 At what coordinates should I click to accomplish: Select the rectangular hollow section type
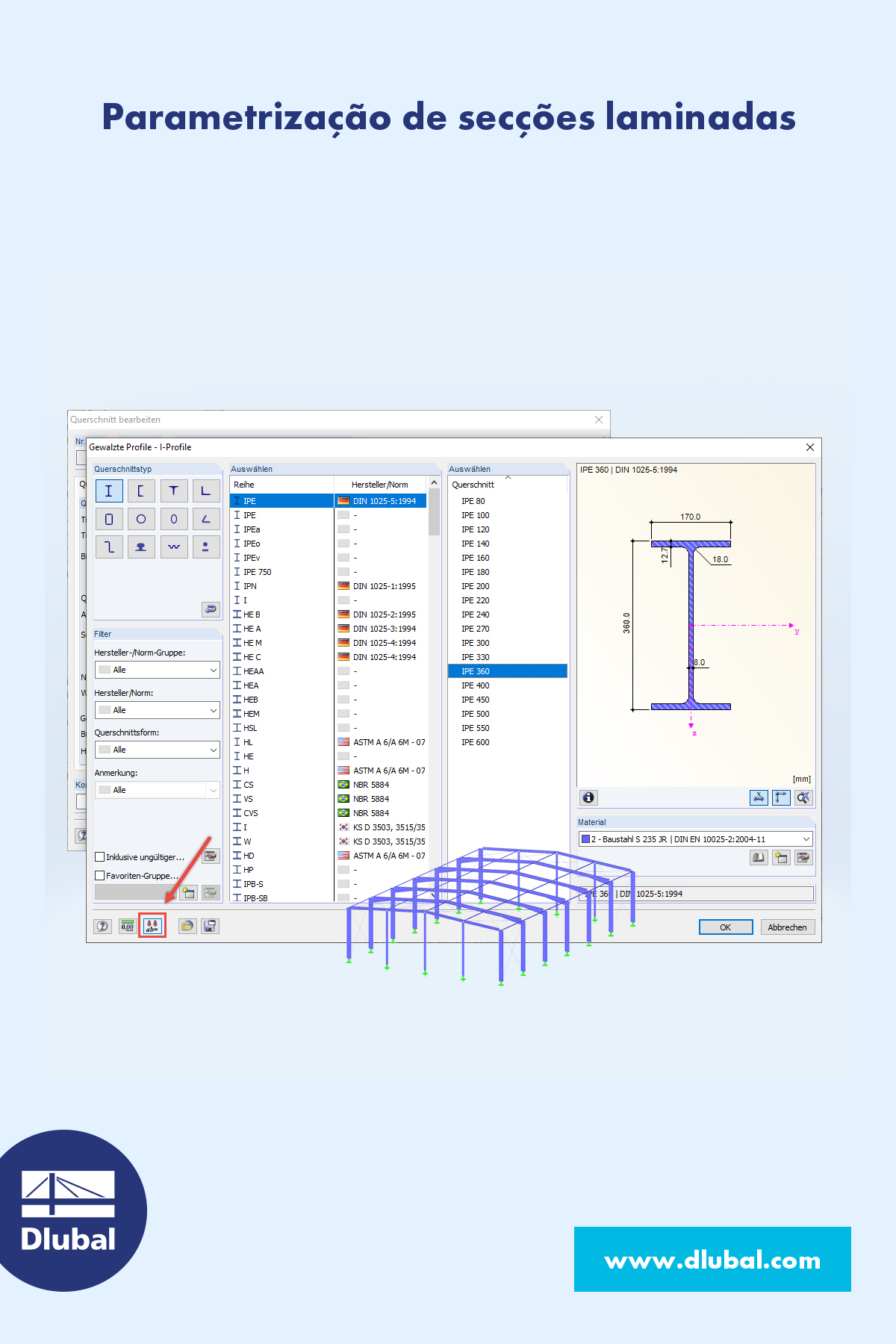click(109, 519)
